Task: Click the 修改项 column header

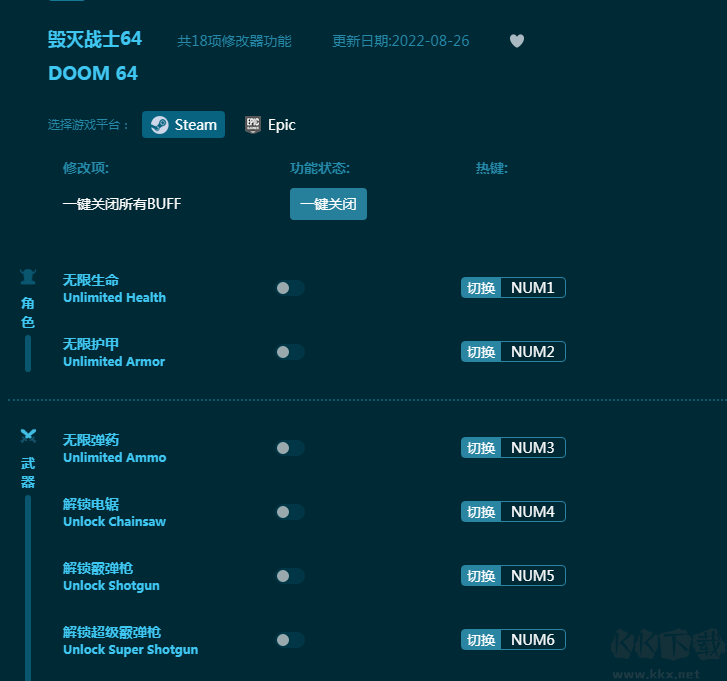Action: point(86,168)
